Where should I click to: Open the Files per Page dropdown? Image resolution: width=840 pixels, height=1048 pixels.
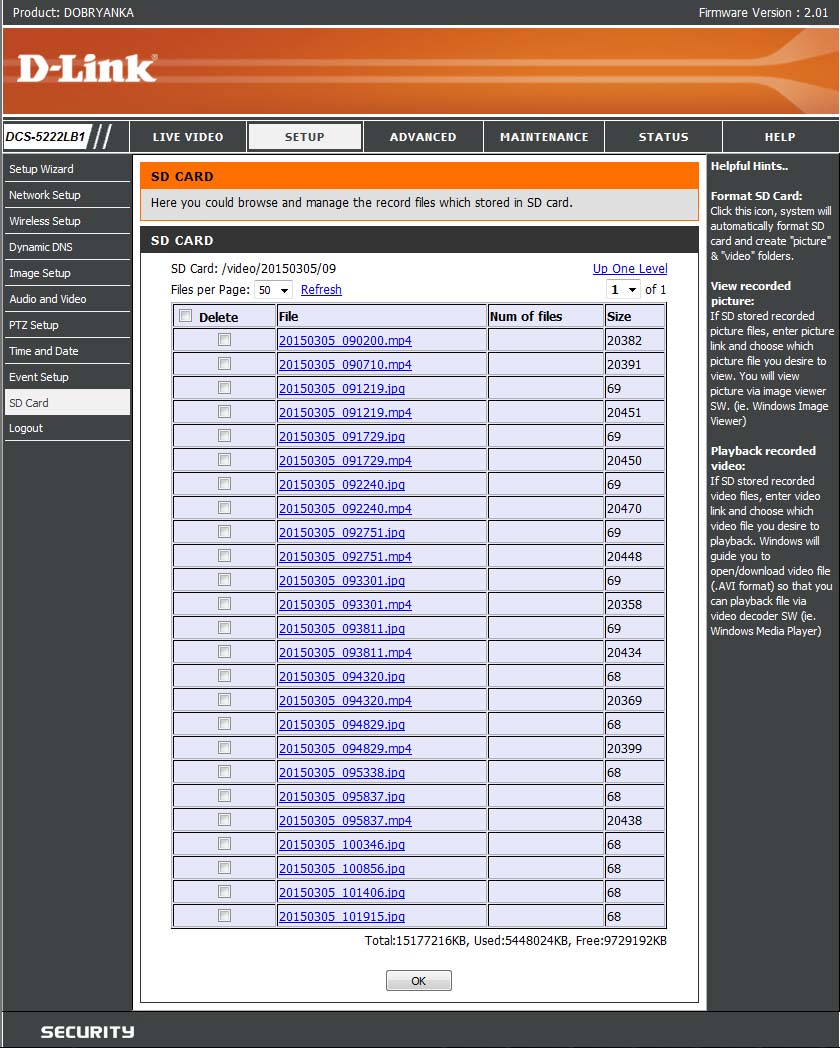coord(272,290)
